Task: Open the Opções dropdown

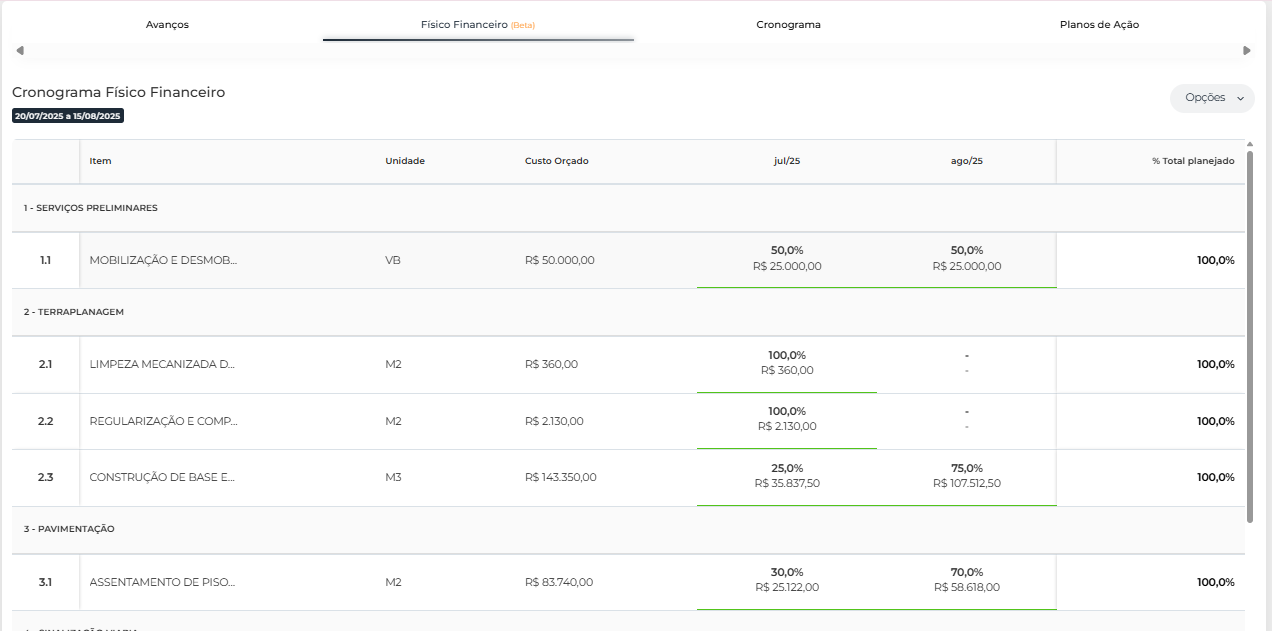Action: (1212, 98)
